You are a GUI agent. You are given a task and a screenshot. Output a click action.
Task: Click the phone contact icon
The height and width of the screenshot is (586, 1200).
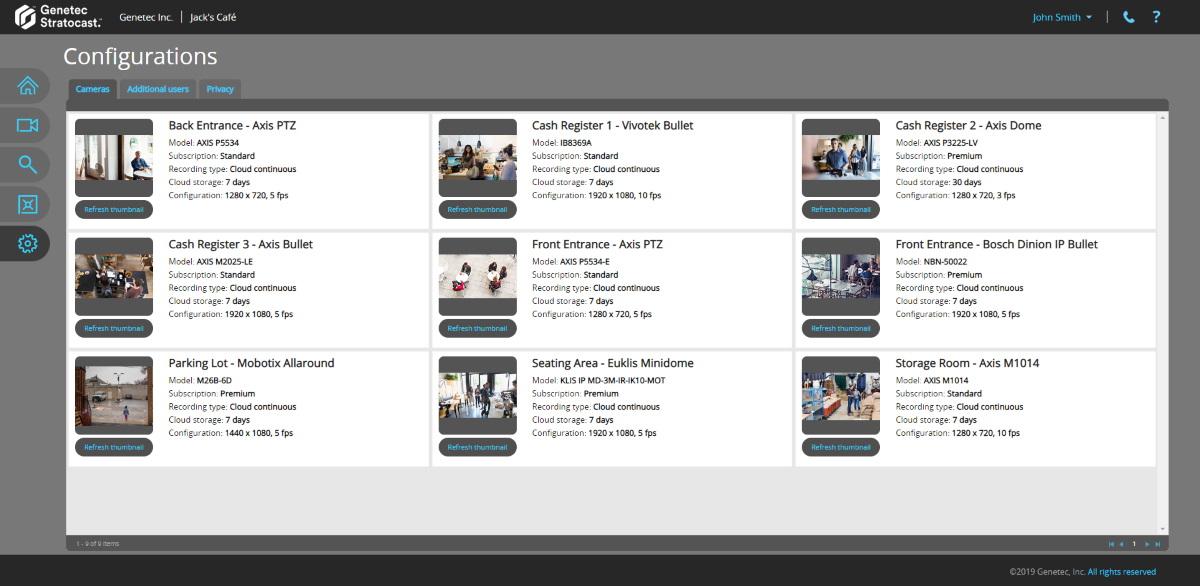[1129, 17]
